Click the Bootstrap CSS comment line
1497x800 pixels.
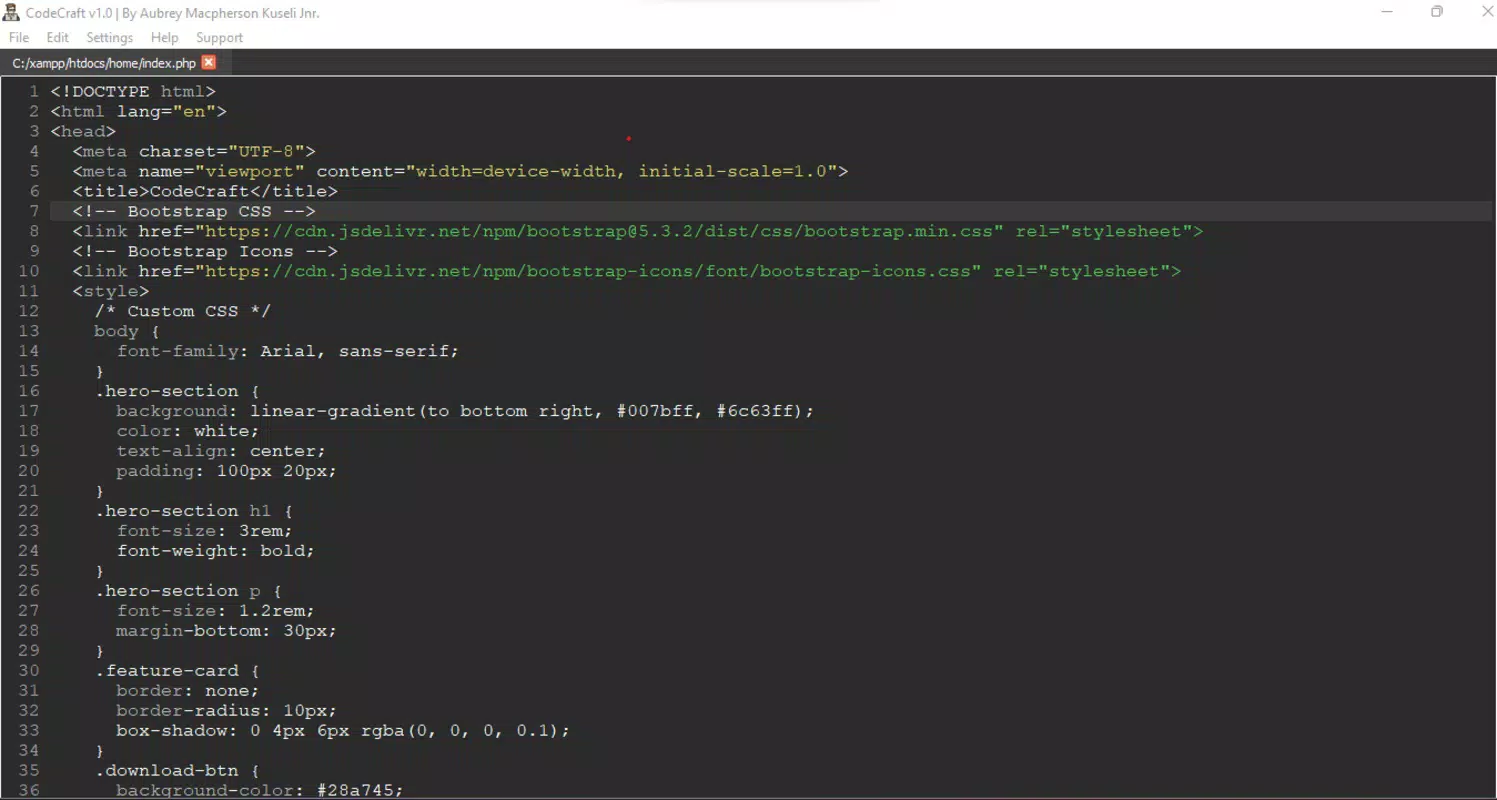194,211
